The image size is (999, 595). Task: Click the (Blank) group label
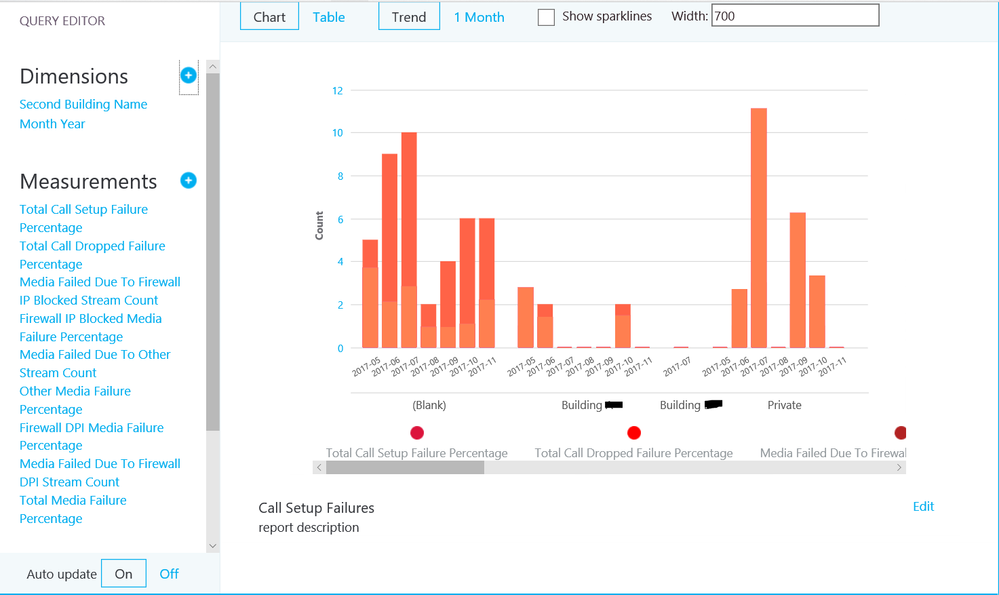(x=429, y=405)
